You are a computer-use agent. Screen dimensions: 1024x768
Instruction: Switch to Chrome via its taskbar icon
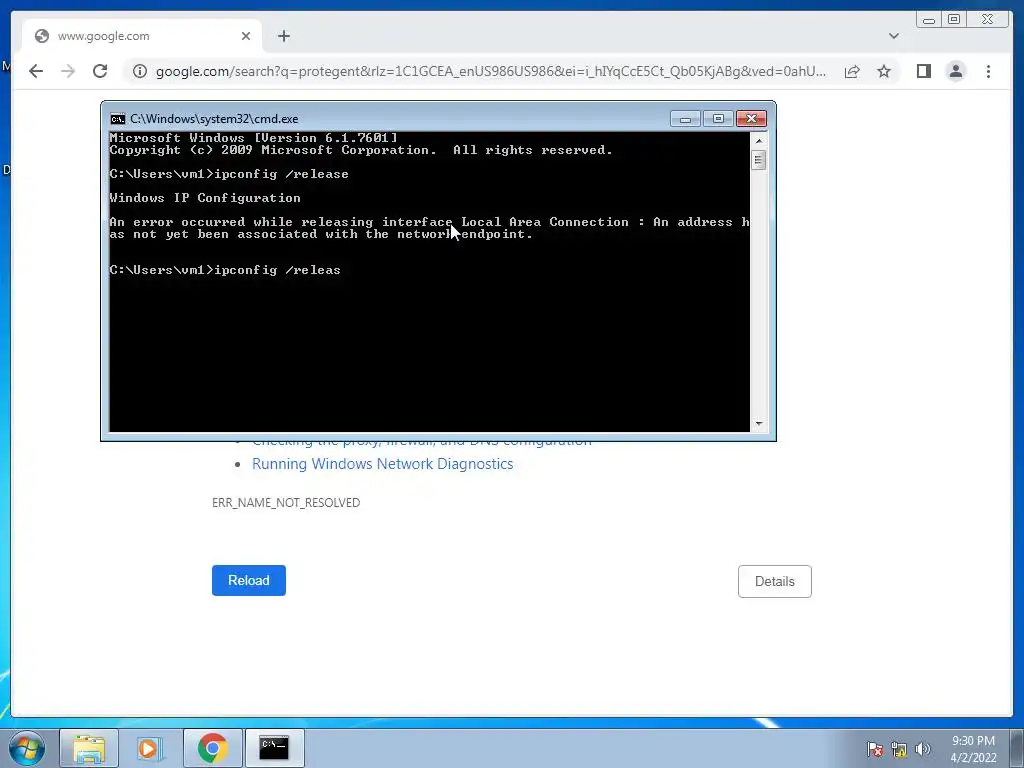click(x=213, y=748)
